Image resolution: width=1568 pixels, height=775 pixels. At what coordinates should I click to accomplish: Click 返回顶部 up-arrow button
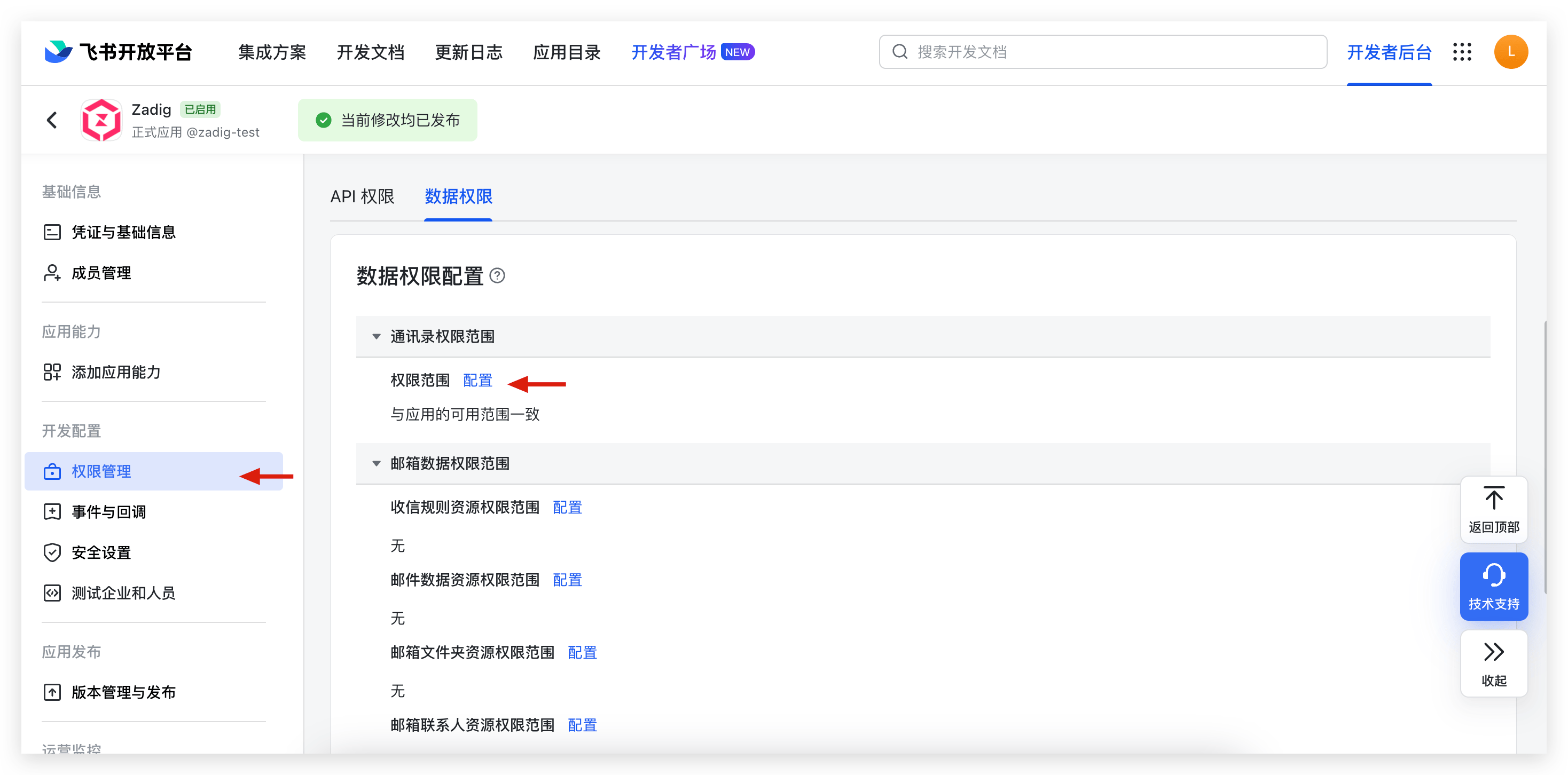coord(1493,509)
